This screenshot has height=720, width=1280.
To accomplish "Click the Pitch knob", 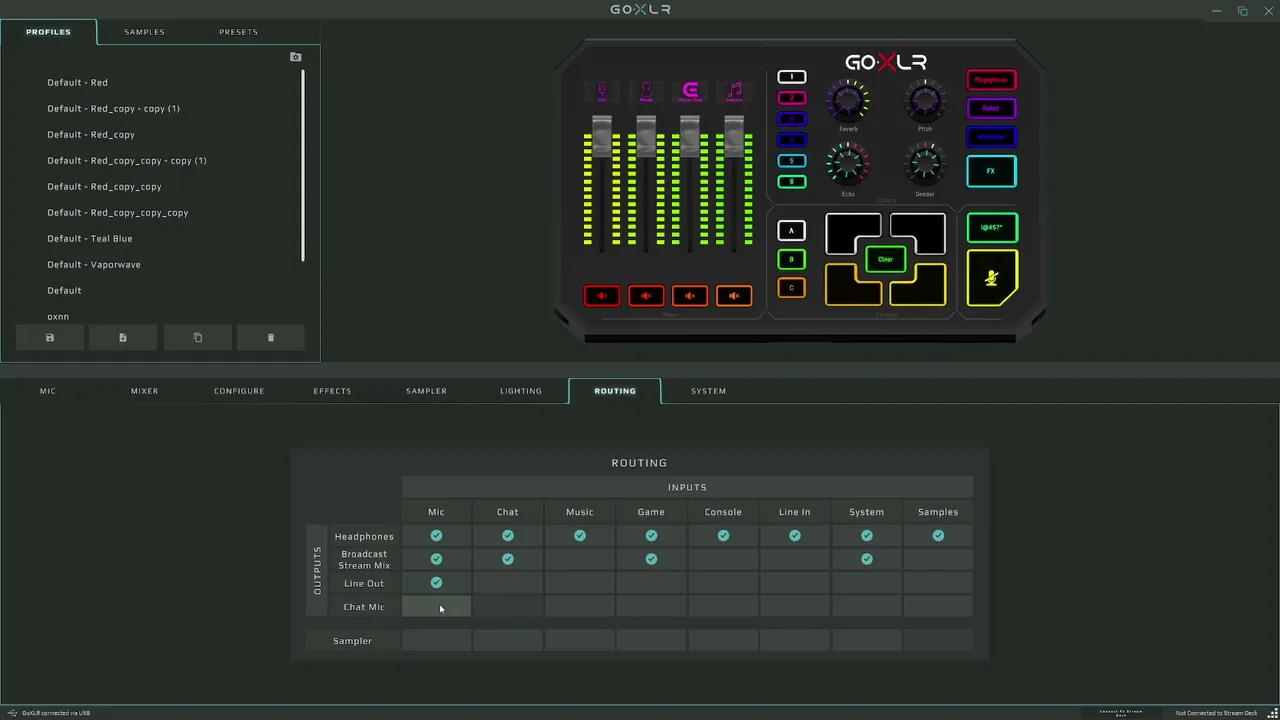I will (x=925, y=100).
